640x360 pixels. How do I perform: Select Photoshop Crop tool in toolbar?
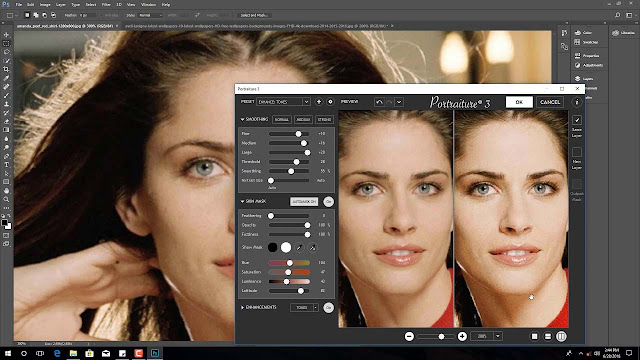pyautogui.click(x=6, y=69)
